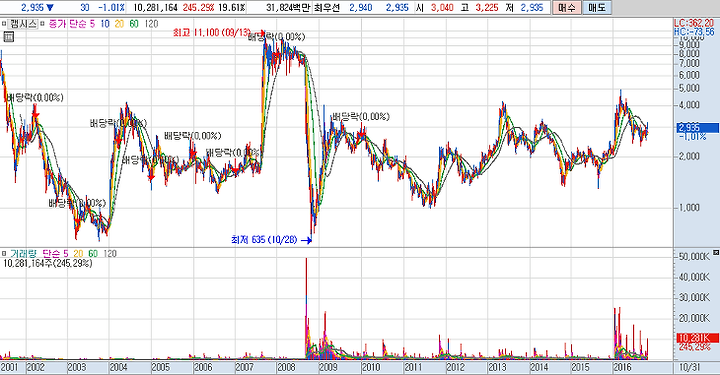Click the 10/31 date label
This screenshot has width=720, height=375.
689,367
